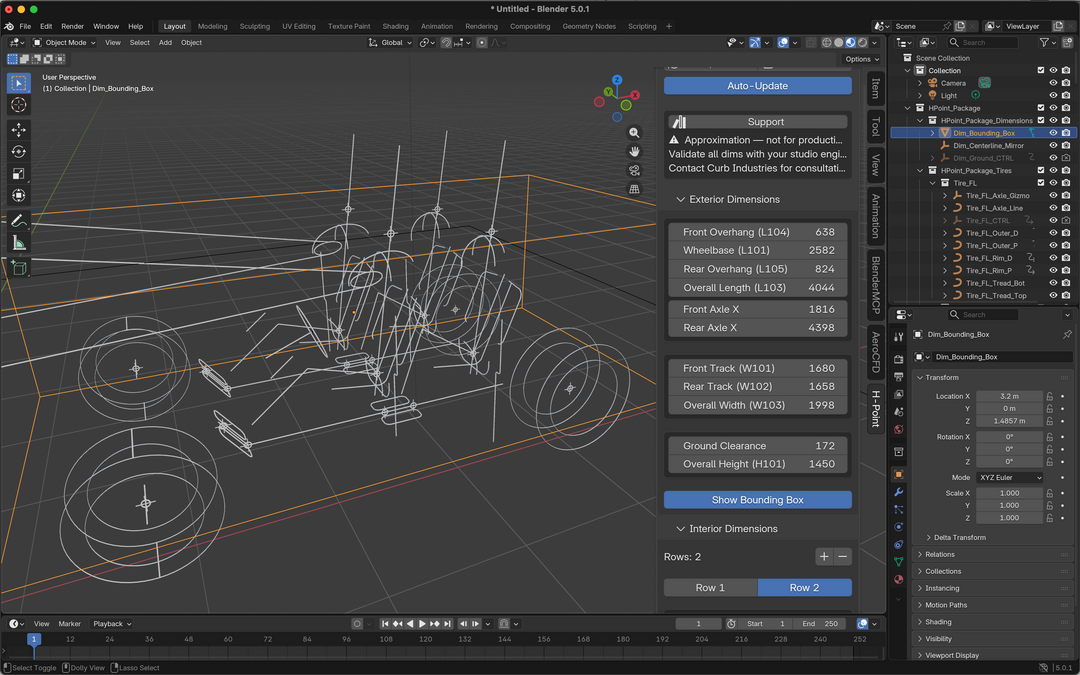Image resolution: width=1080 pixels, height=675 pixels.
Task: Hide the Light in the outliner
Action: (x=1053, y=95)
